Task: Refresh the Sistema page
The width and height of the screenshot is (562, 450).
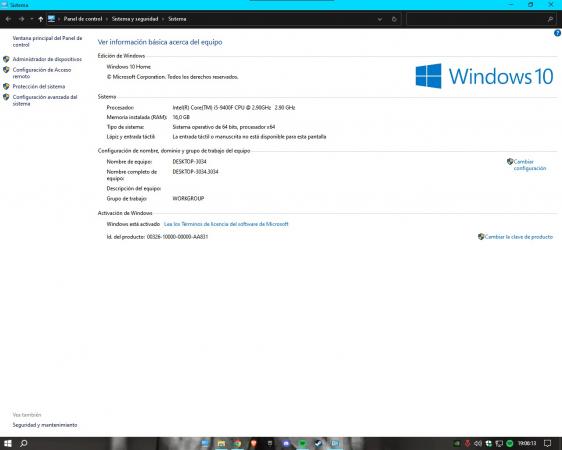Action: [394, 19]
